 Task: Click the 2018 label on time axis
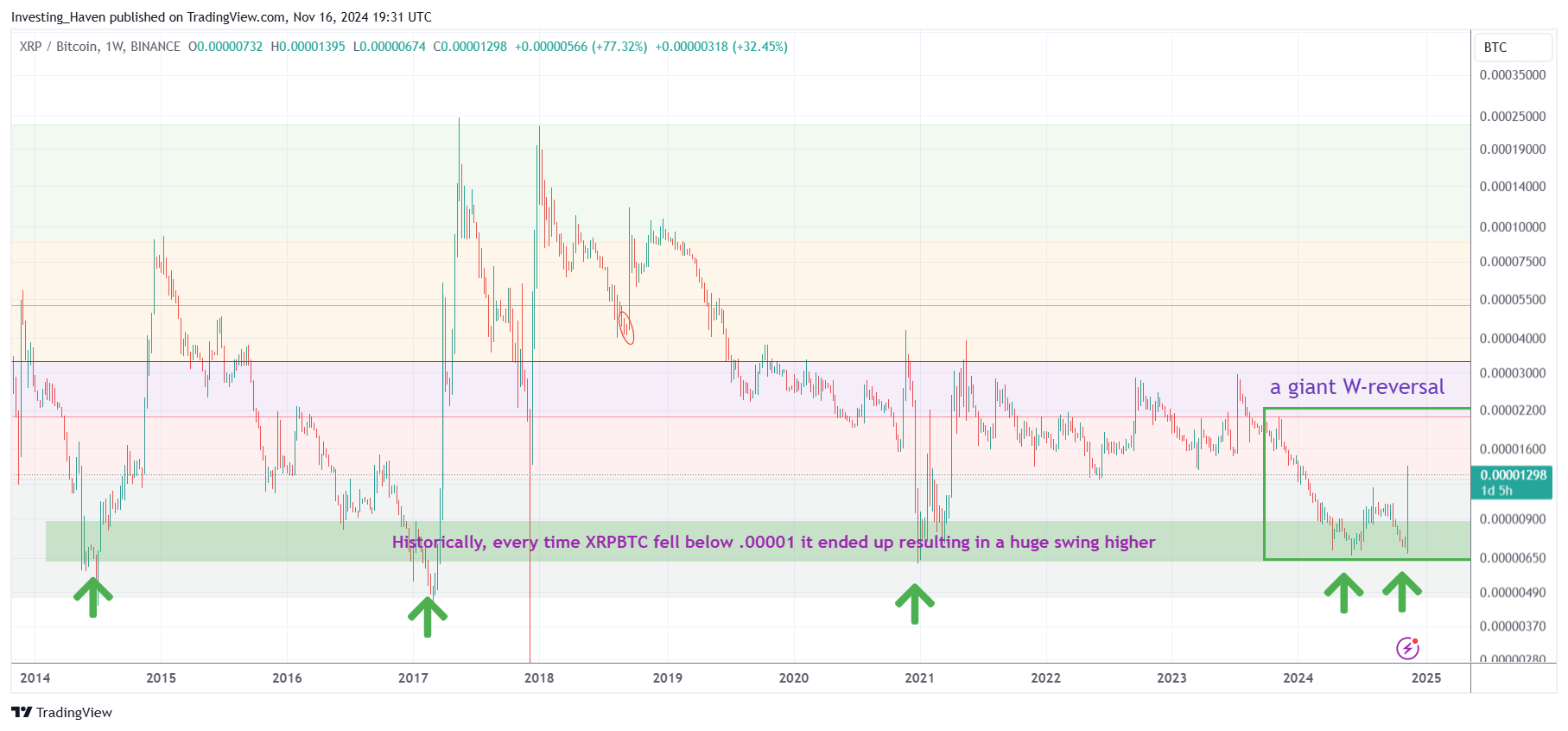[x=539, y=678]
